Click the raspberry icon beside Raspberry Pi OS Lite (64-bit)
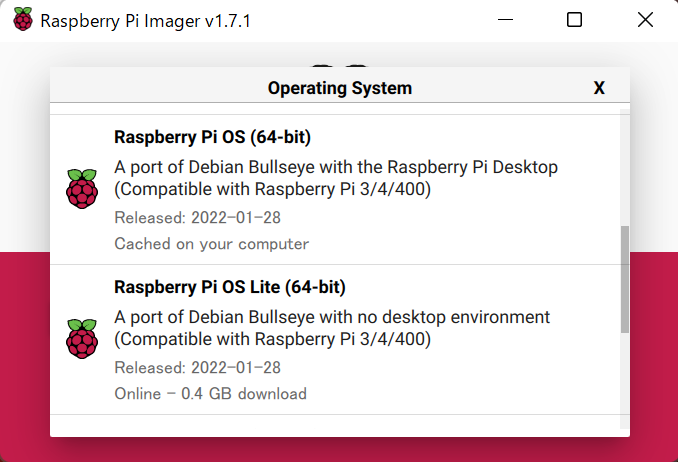Viewport: 678px width, 462px height. 82,339
